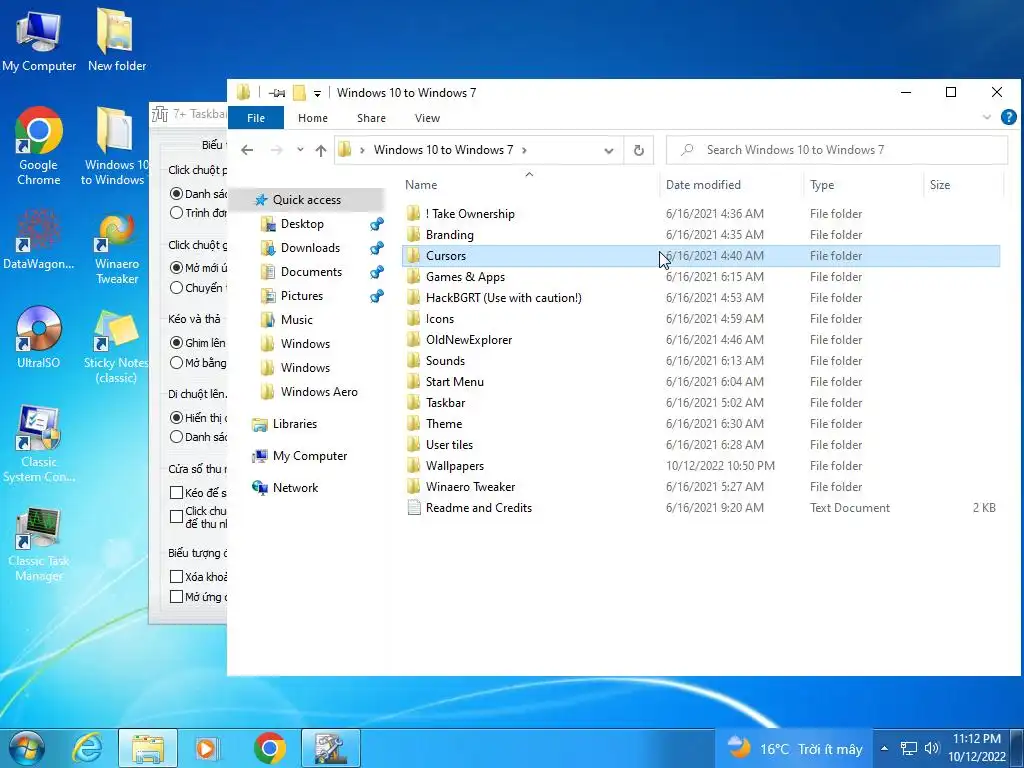Open the Google Chrome desktop shortcut
The width and height of the screenshot is (1024, 768).
(39, 146)
